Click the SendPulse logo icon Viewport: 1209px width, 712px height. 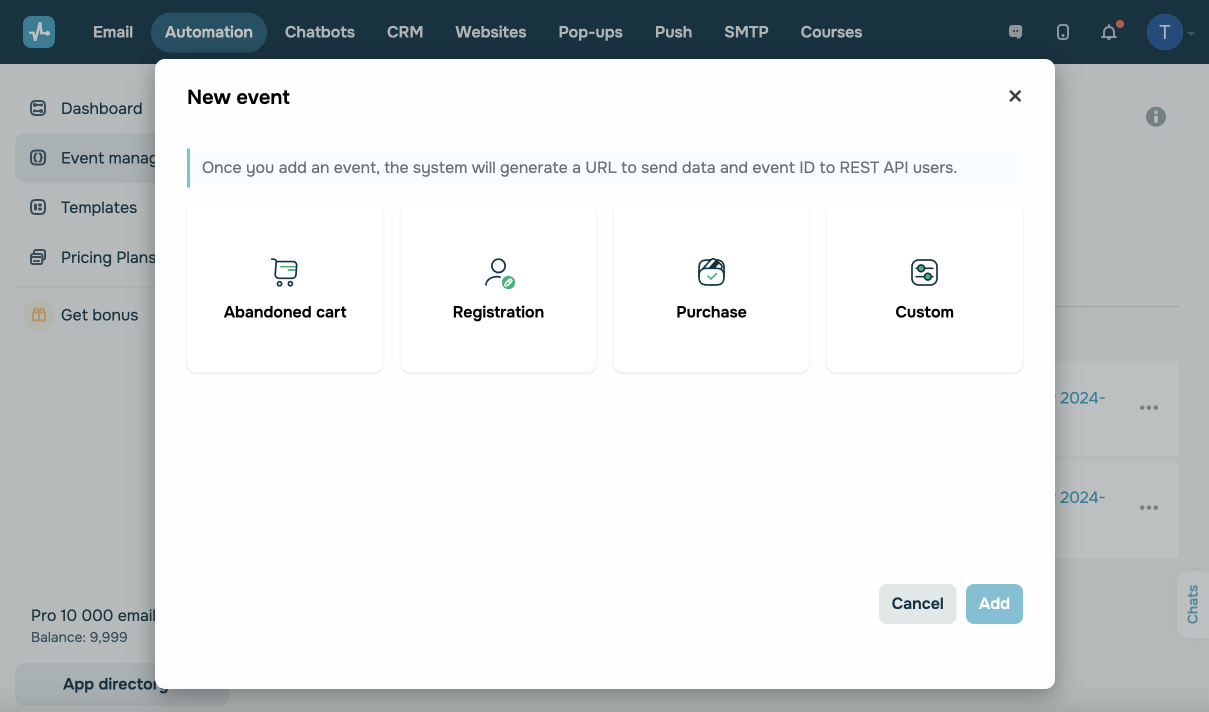click(39, 32)
